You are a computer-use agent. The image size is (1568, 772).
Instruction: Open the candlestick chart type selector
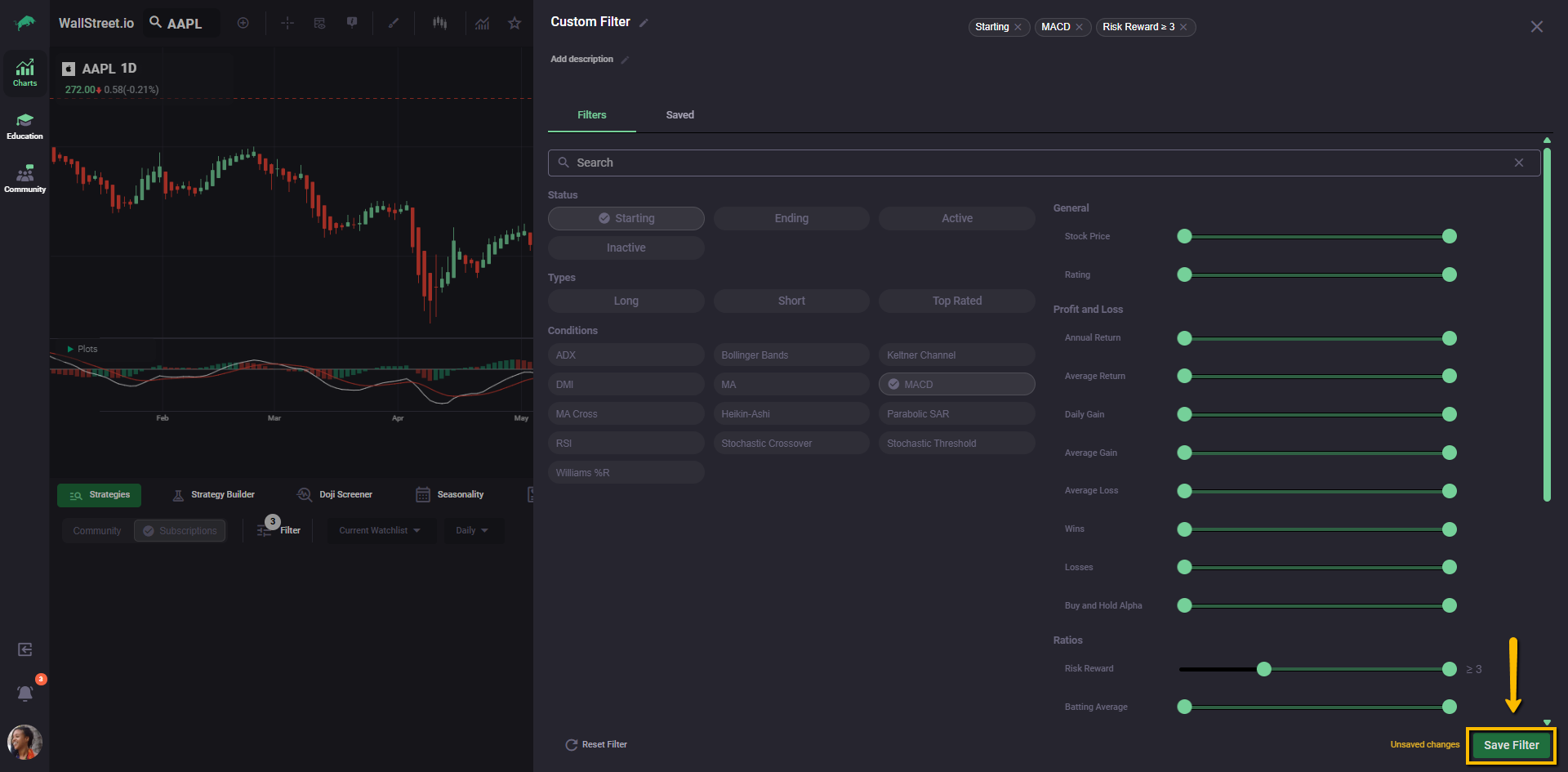(440, 23)
